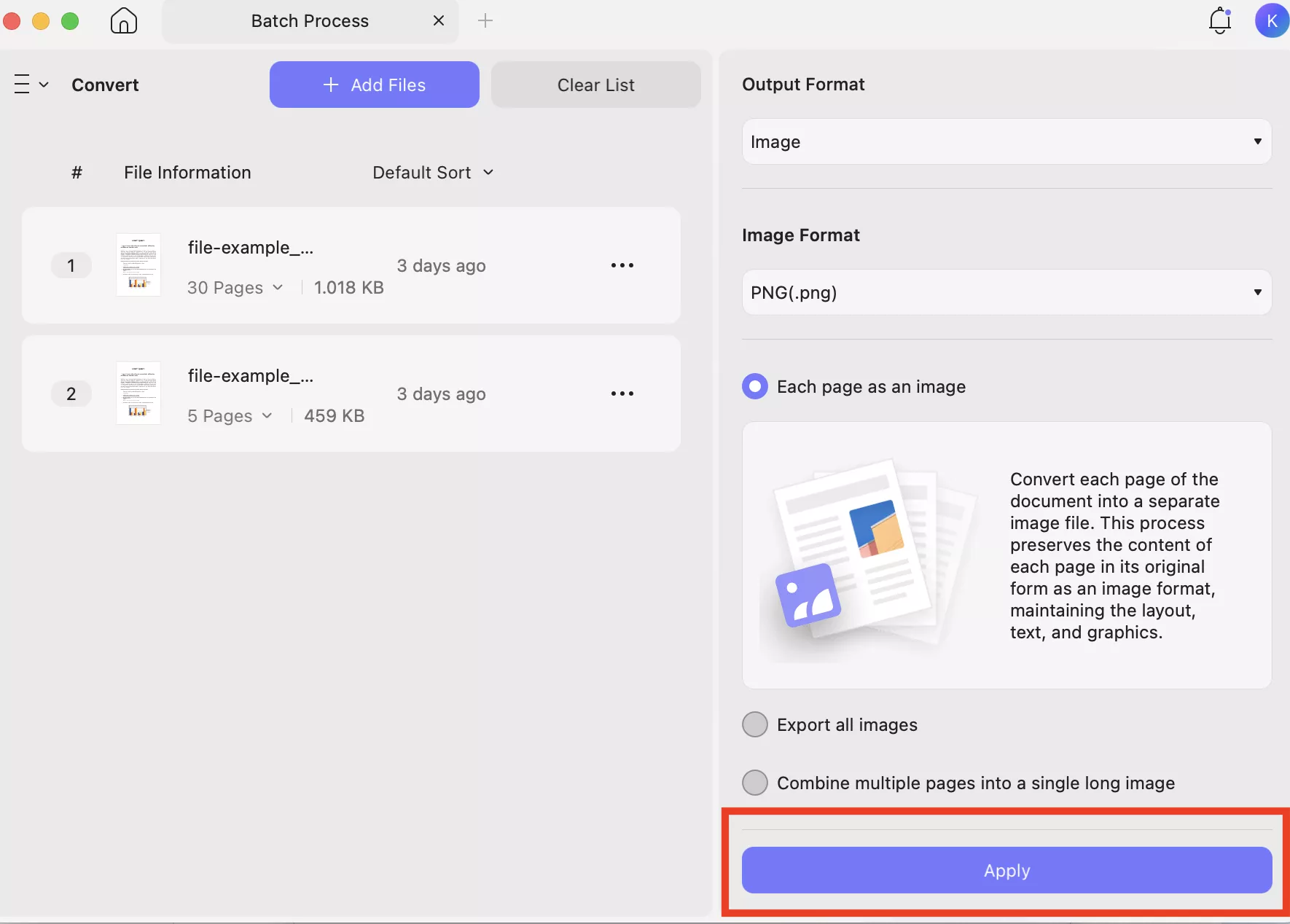Image resolution: width=1290 pixels, height=924 pixels.
Task: Open more options for second file
Action: coord(622,394)
